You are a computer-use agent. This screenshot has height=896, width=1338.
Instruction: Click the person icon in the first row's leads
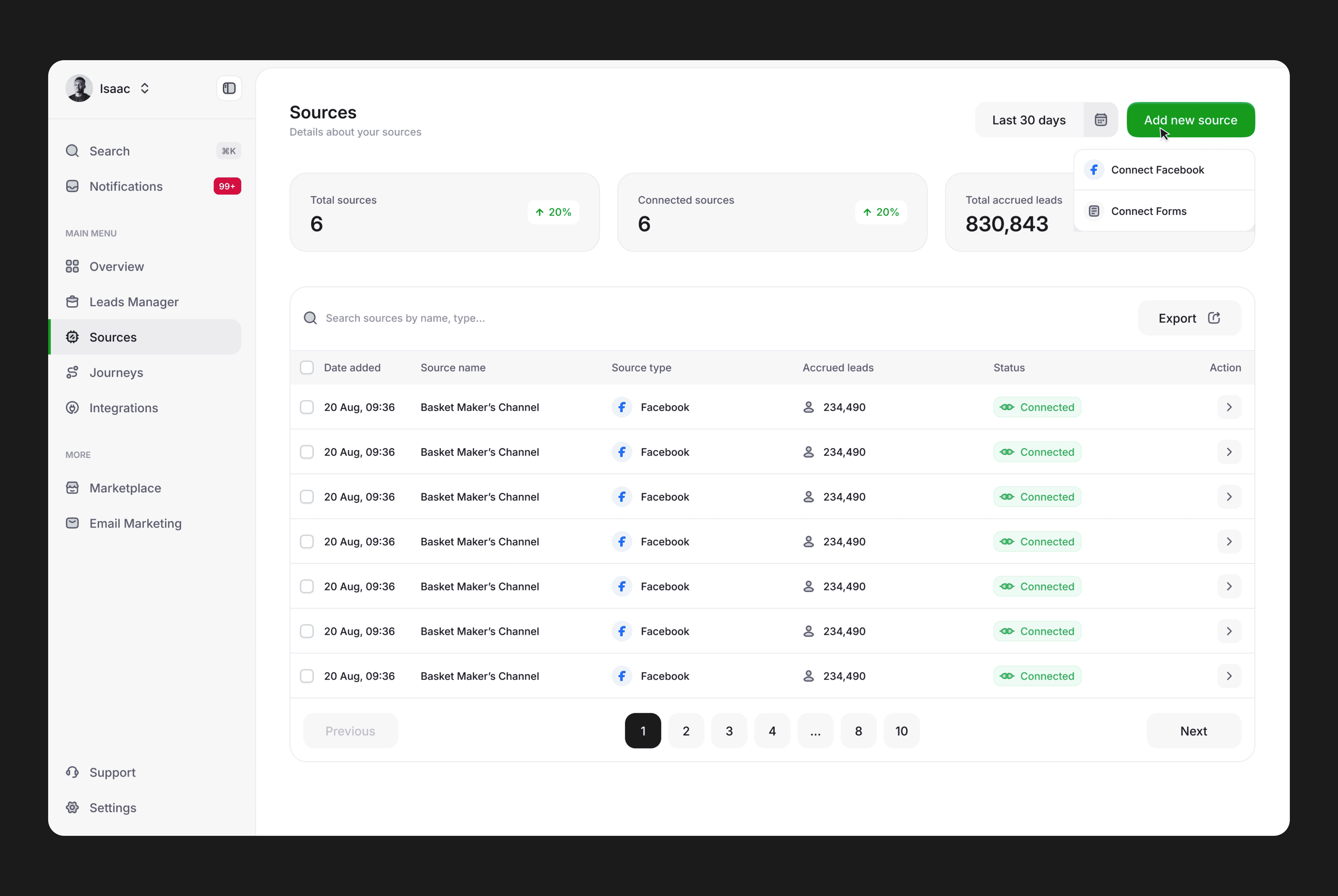pyautogui.click(x=808, y=408)
